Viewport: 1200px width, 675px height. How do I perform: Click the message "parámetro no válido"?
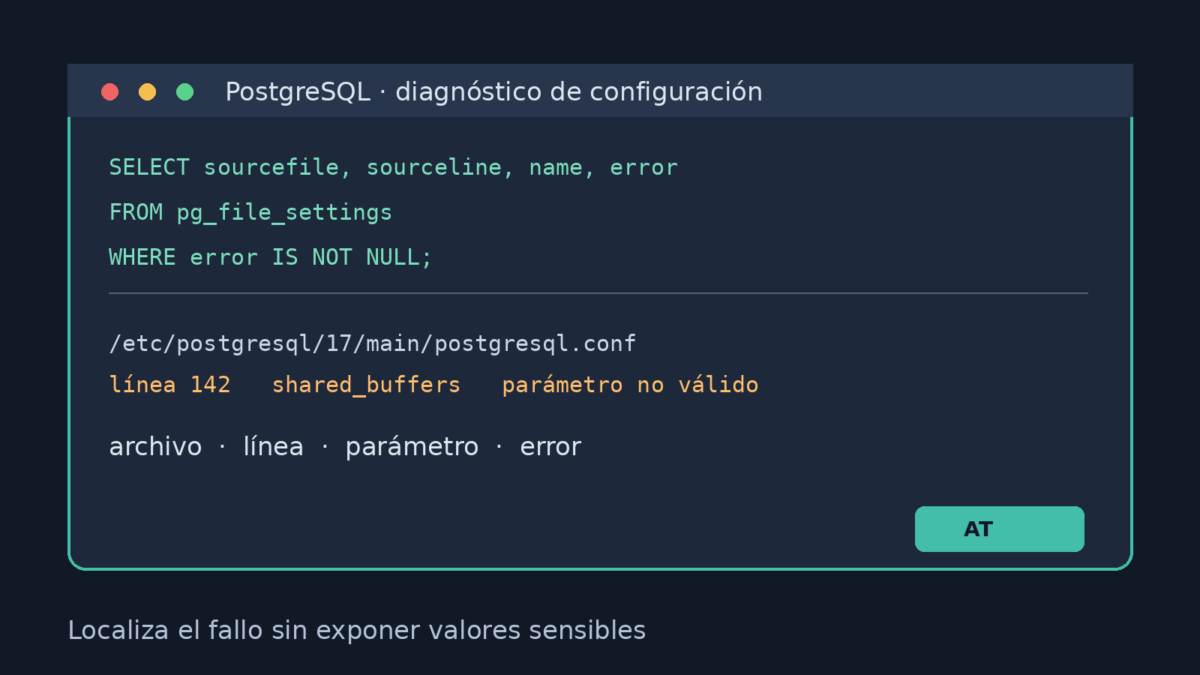(630, 385)
